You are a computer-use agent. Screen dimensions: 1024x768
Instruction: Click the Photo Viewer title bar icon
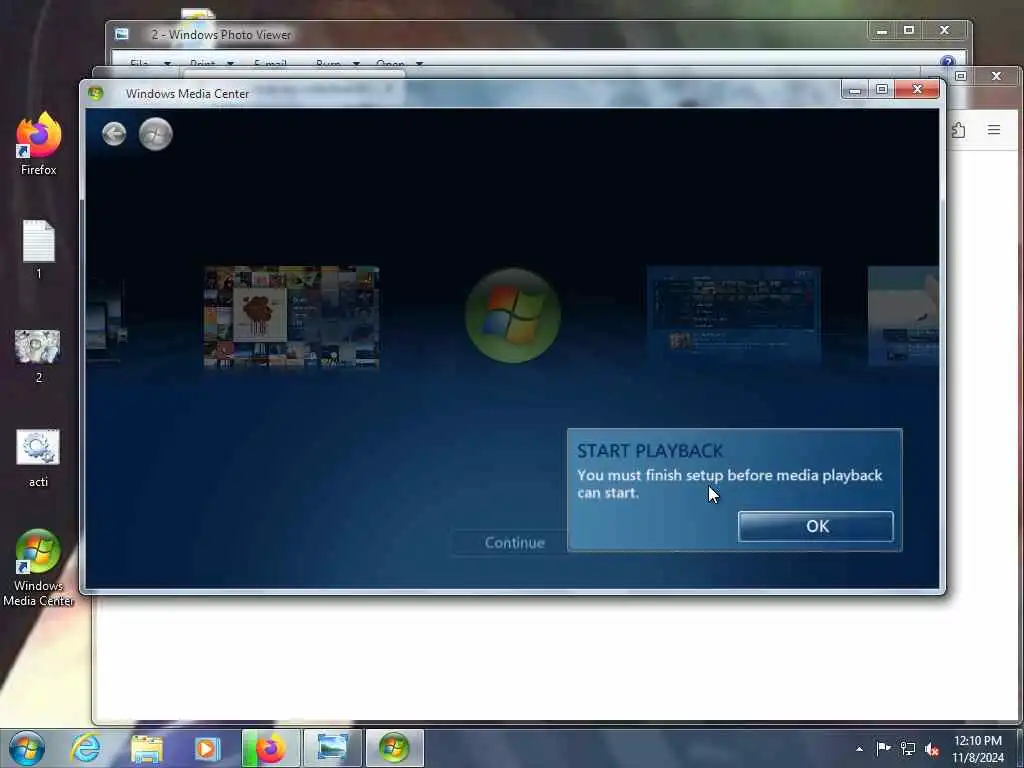(x=122, y=35)
